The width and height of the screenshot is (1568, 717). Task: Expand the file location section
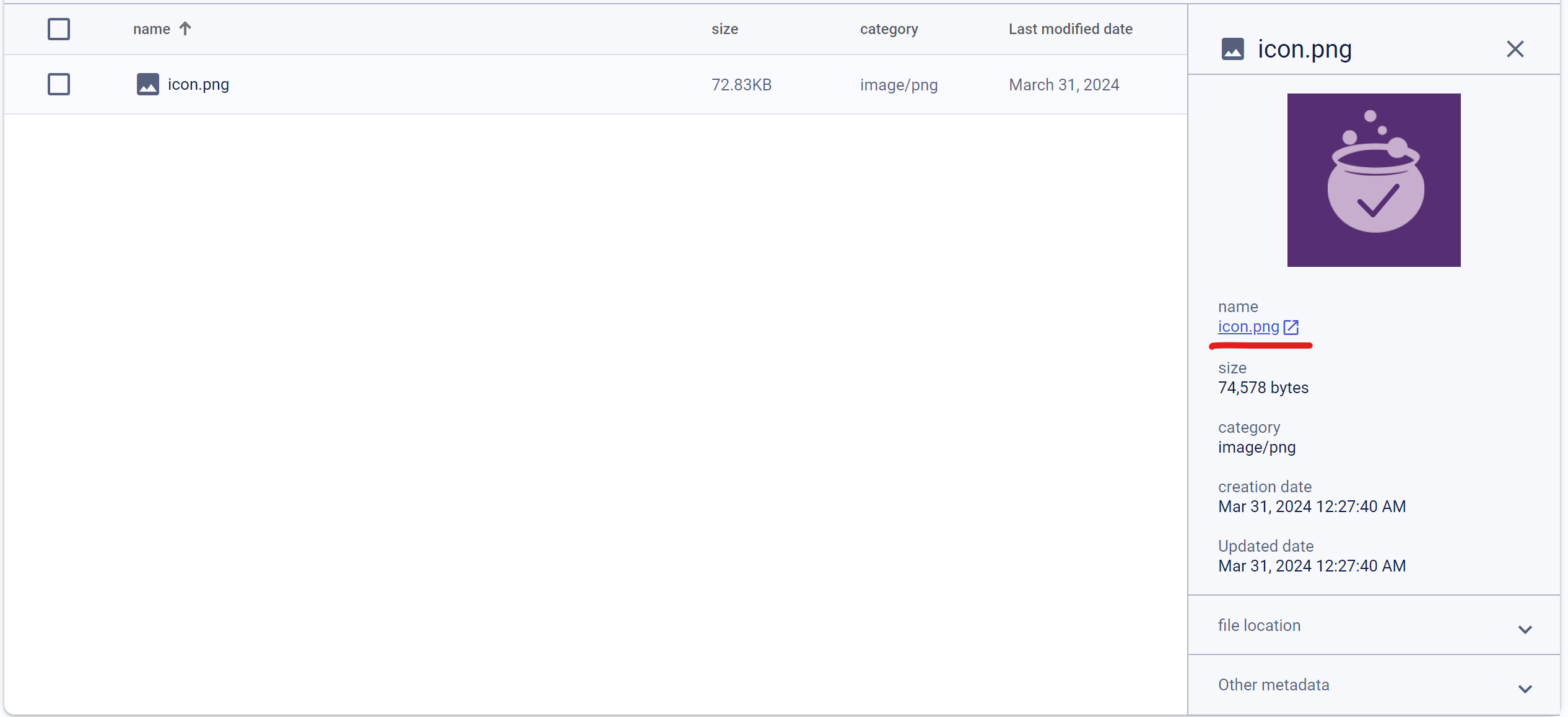[x=1374, y=625]
